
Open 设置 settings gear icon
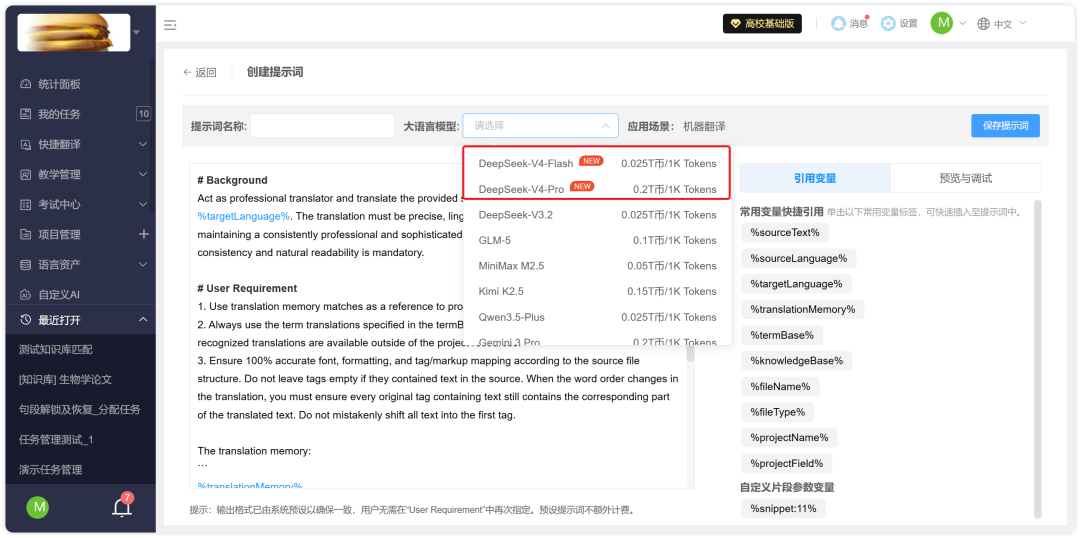(889, 23)
